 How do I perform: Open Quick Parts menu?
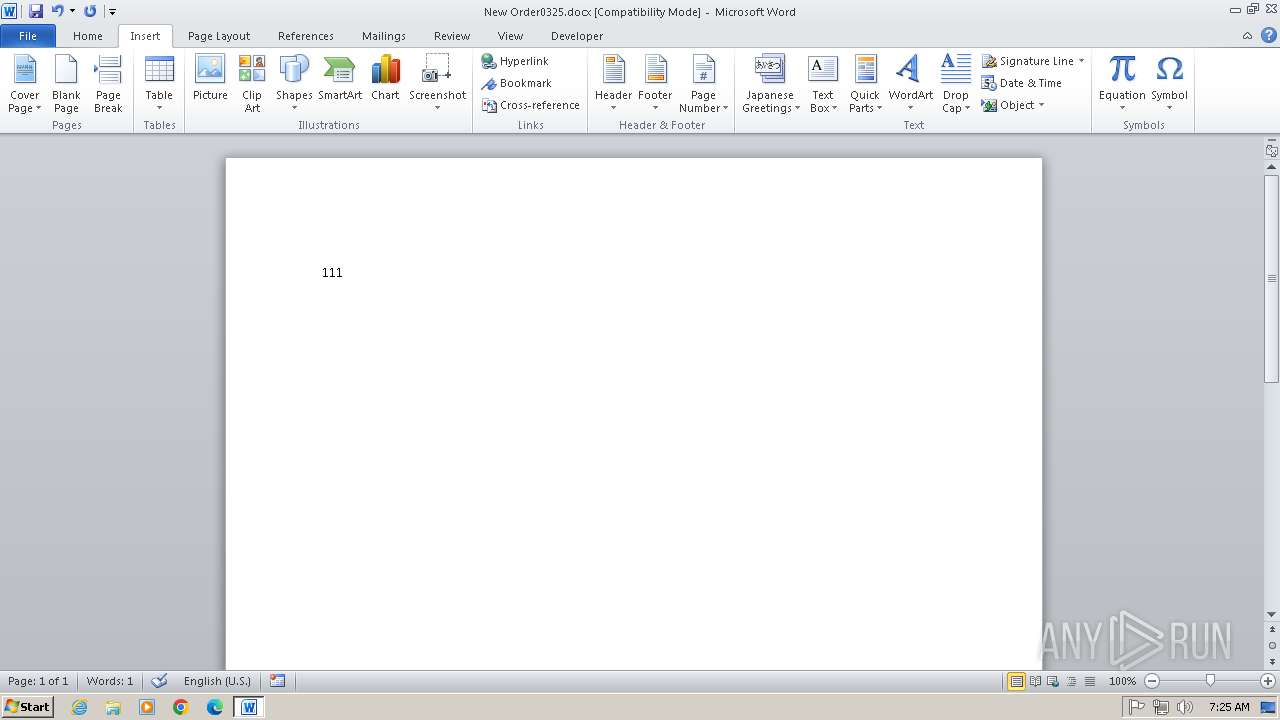(865, 84)
